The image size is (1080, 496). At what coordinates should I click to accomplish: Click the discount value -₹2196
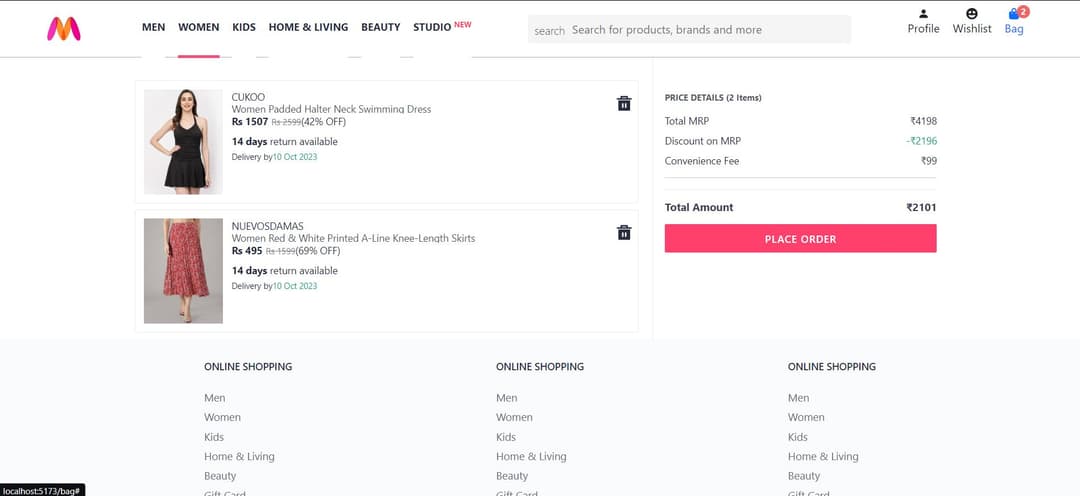click(x=922, y=141)
